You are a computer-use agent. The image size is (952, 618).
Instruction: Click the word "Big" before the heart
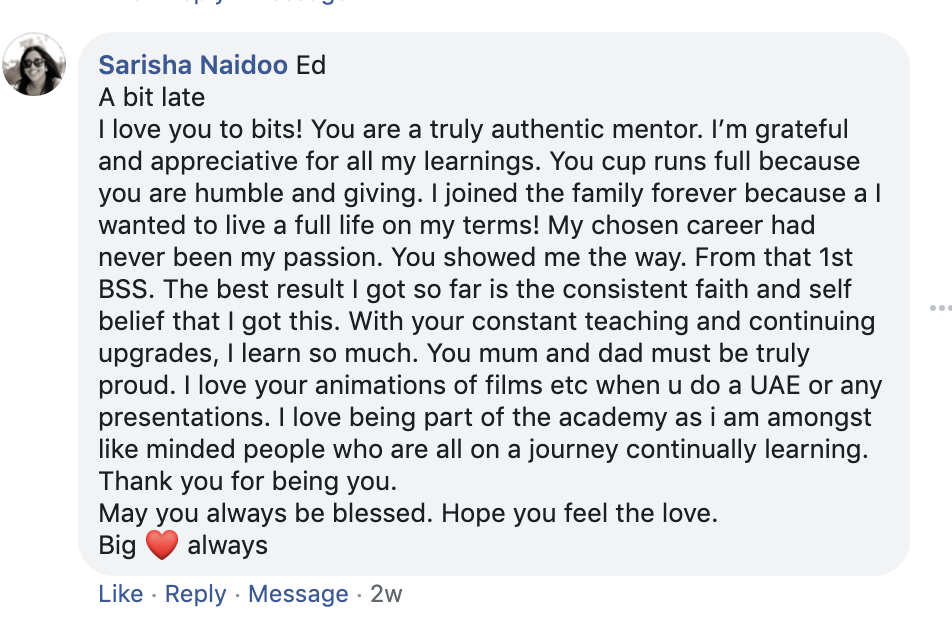pyautogui.click(x=117, y=546)
